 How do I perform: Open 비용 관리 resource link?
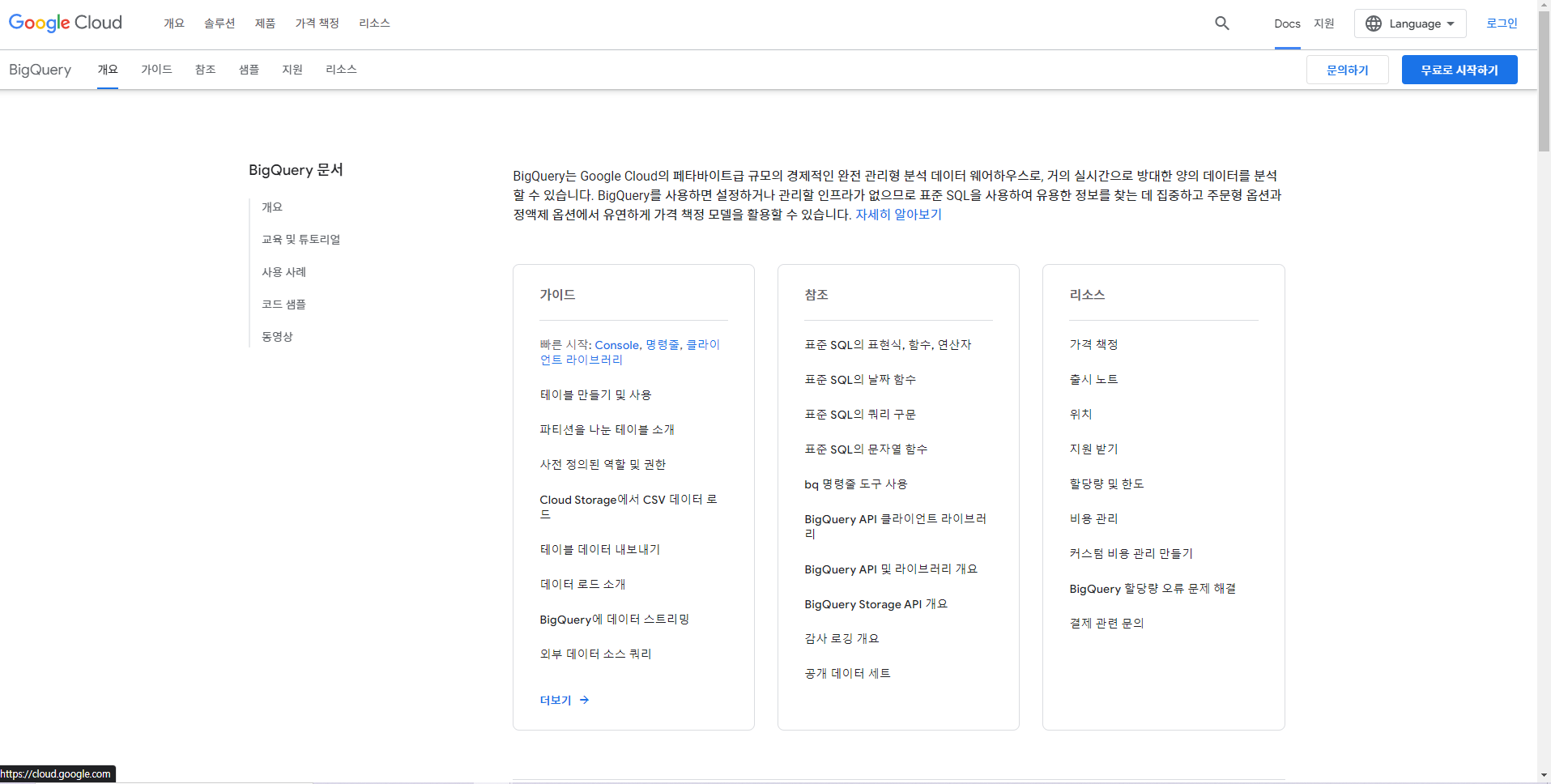coord(1093,519)
